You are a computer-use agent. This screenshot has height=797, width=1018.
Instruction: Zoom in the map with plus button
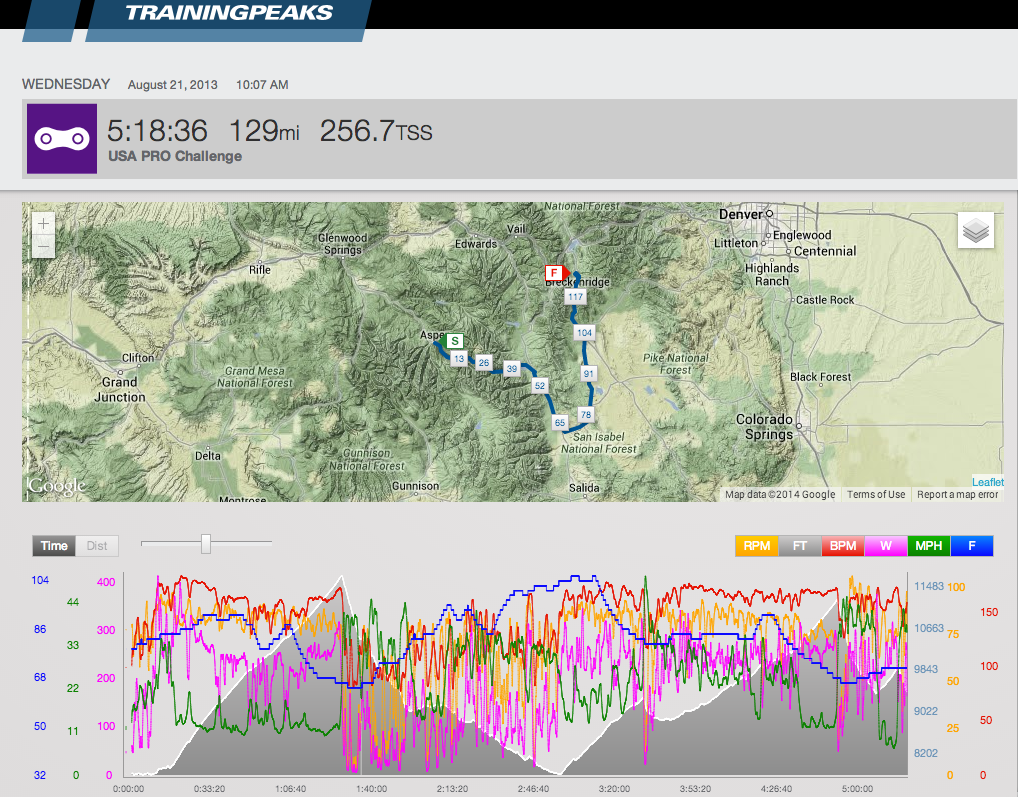click(43, 224)
